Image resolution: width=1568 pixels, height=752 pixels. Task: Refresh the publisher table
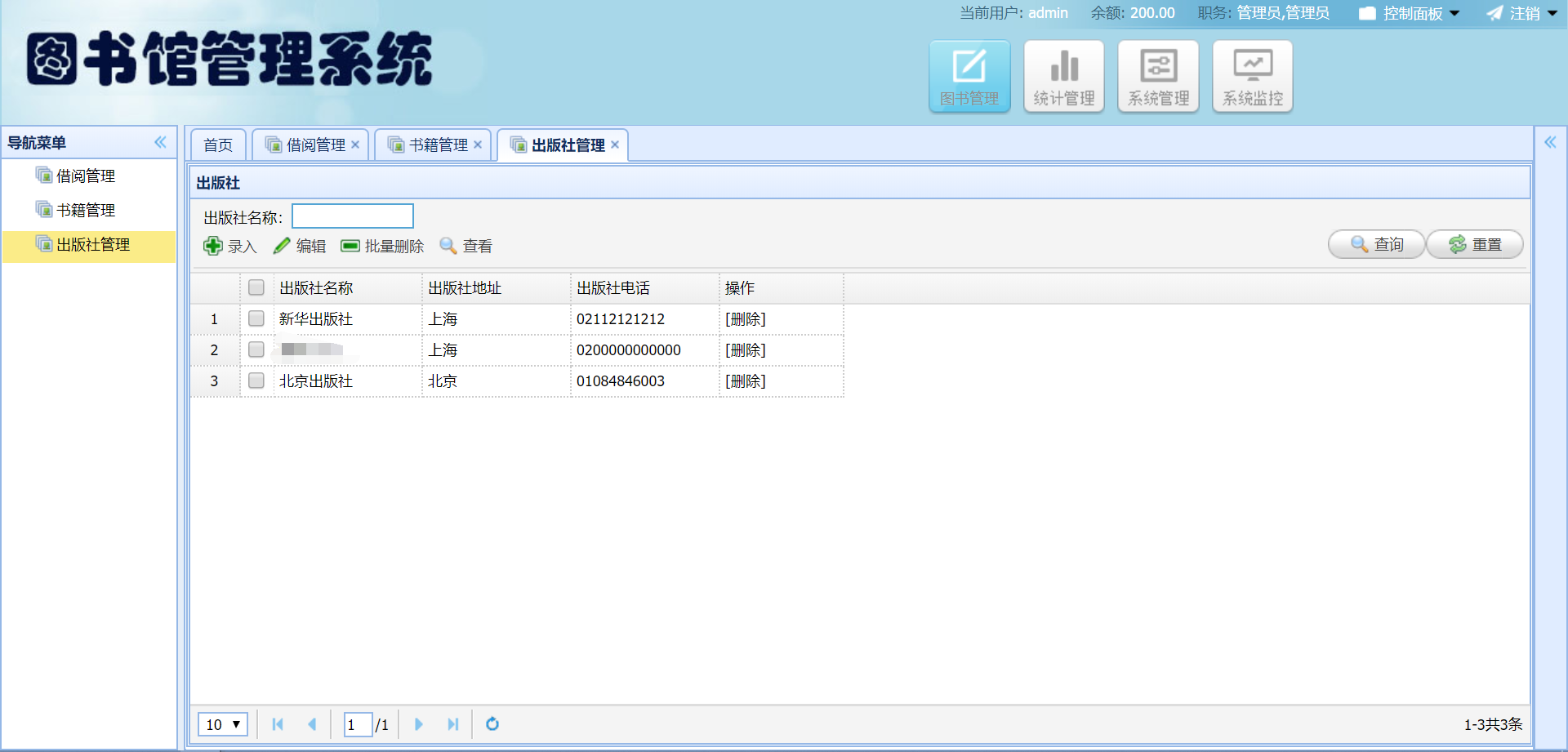492,724
